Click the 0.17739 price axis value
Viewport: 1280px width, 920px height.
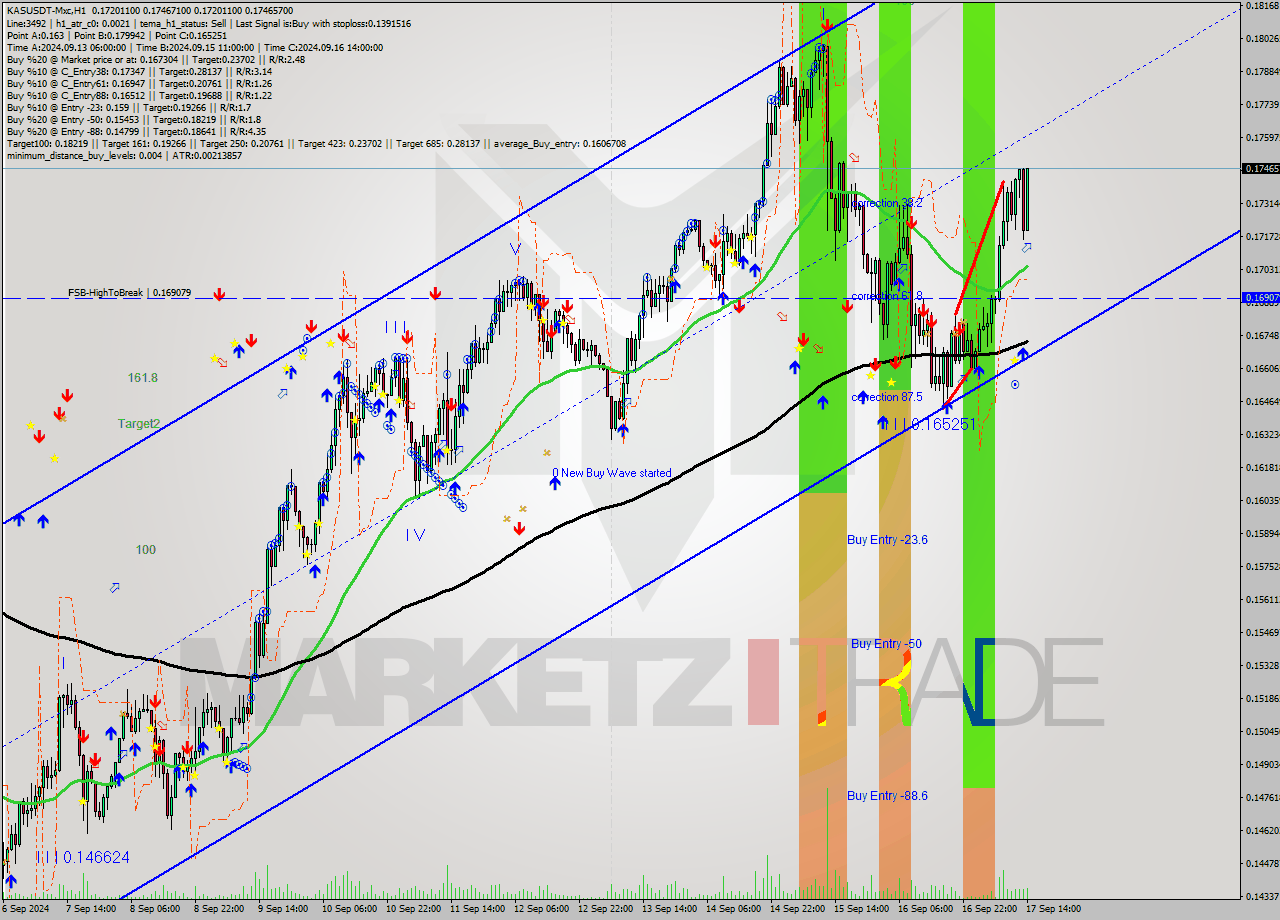(1262, 104)
